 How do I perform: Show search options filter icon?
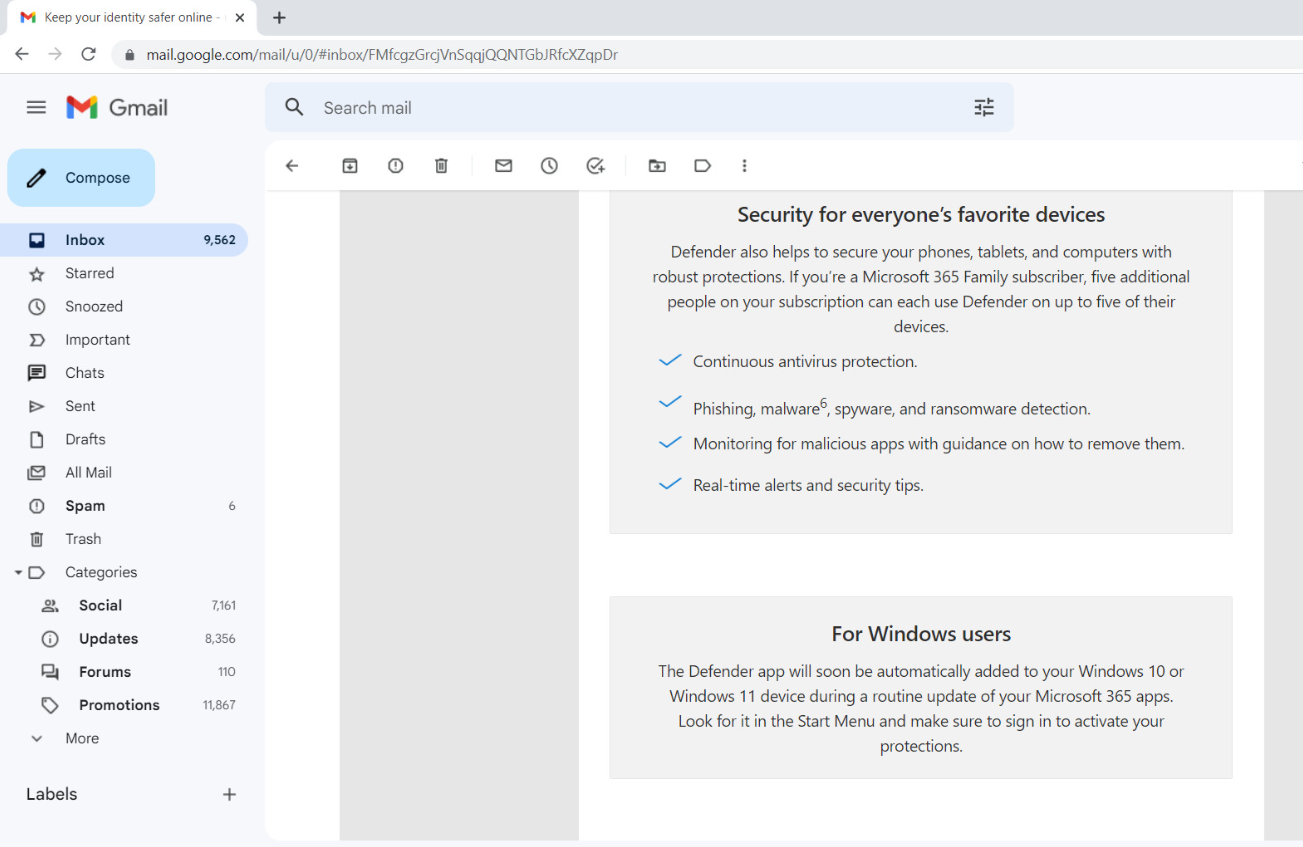pos(984,107)
